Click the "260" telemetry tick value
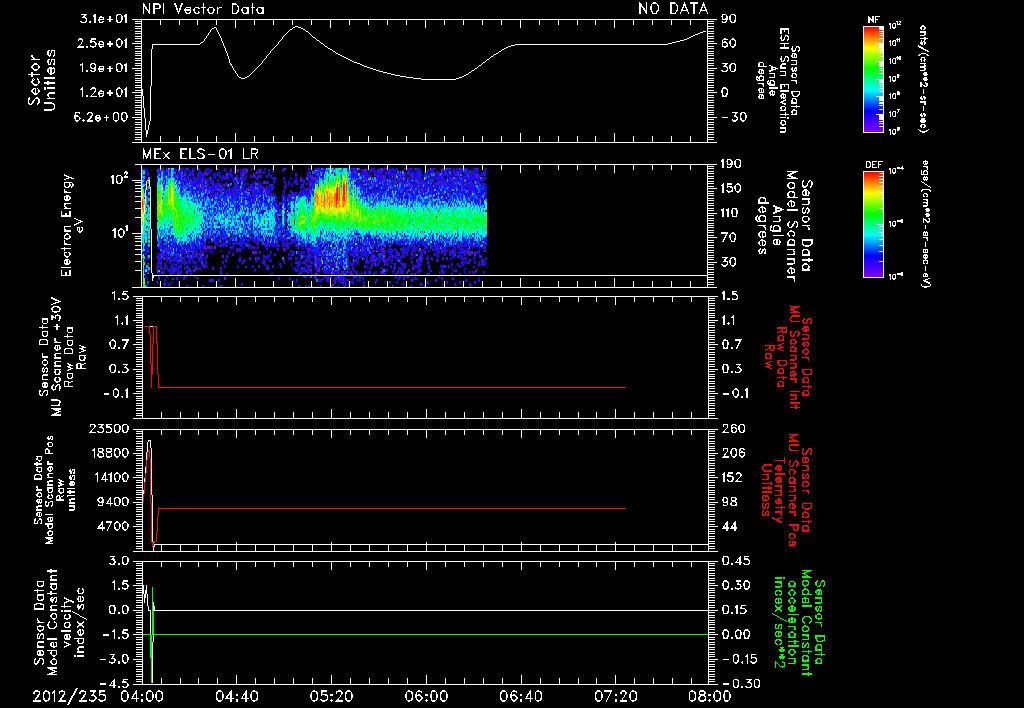The image size is (1024, 708). tap(733, 428)
